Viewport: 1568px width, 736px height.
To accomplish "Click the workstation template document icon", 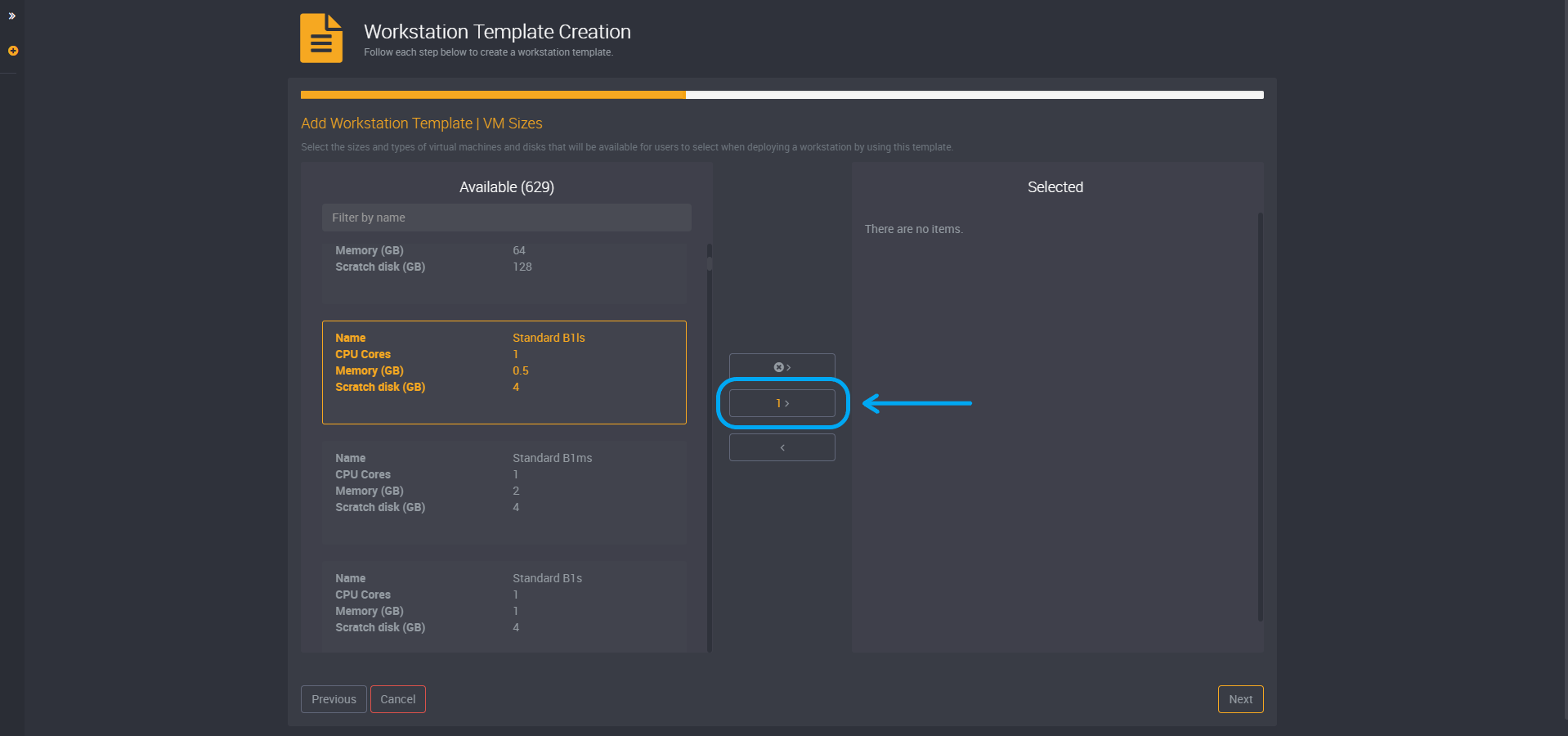I will pyautogui.click(x=321, y=38).
